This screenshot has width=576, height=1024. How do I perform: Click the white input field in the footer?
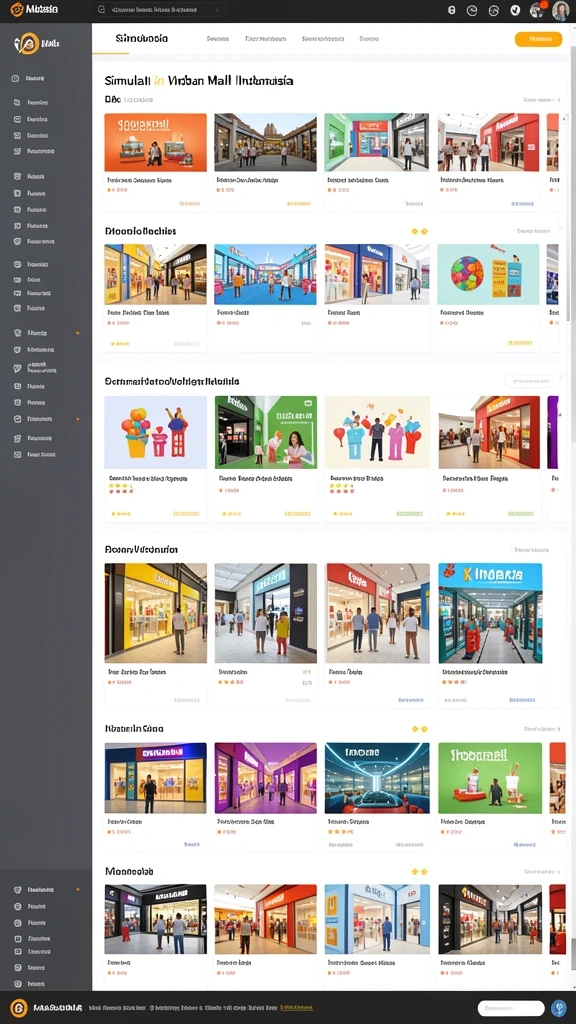(x=511, y=1008)
